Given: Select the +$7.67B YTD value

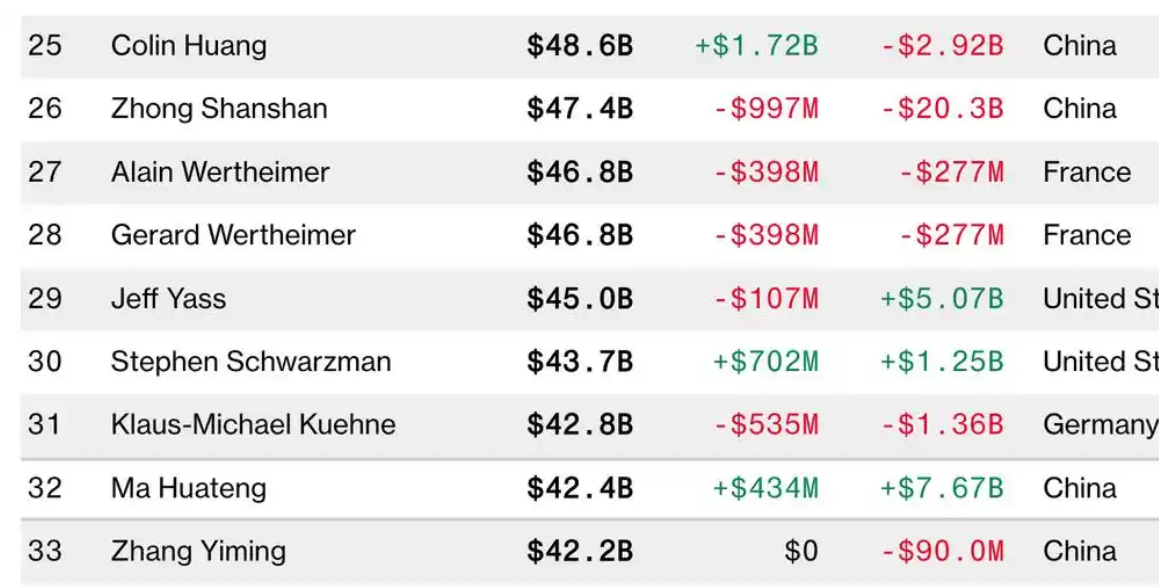Looking at the screenshot, I should coord(942,488).
